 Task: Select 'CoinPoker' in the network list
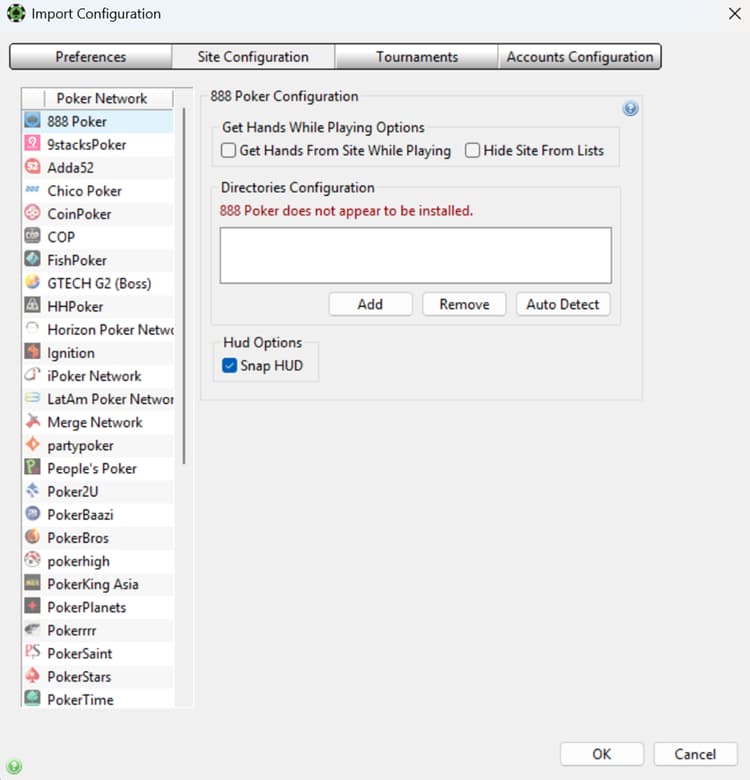[98, 214]
